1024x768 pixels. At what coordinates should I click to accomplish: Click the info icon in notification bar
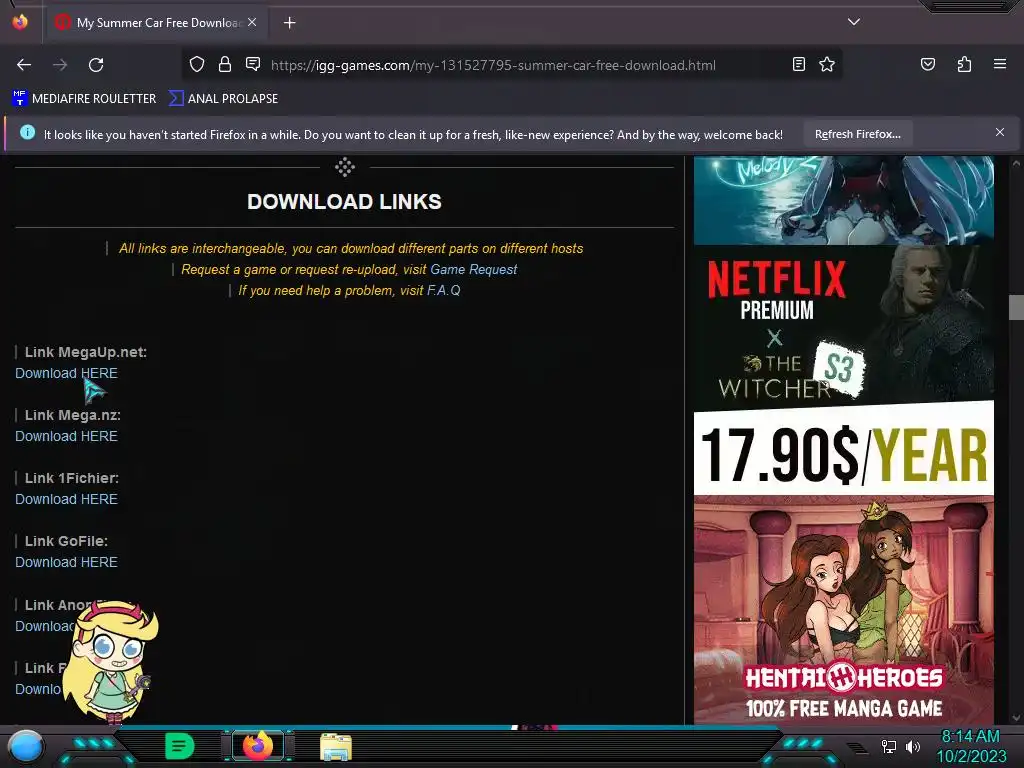(27, 133)
